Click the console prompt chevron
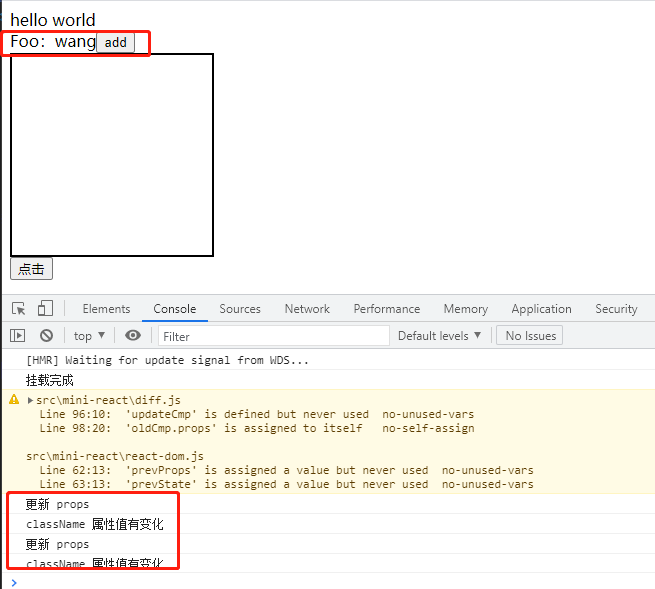655x589 pixels. pos(14,583)
